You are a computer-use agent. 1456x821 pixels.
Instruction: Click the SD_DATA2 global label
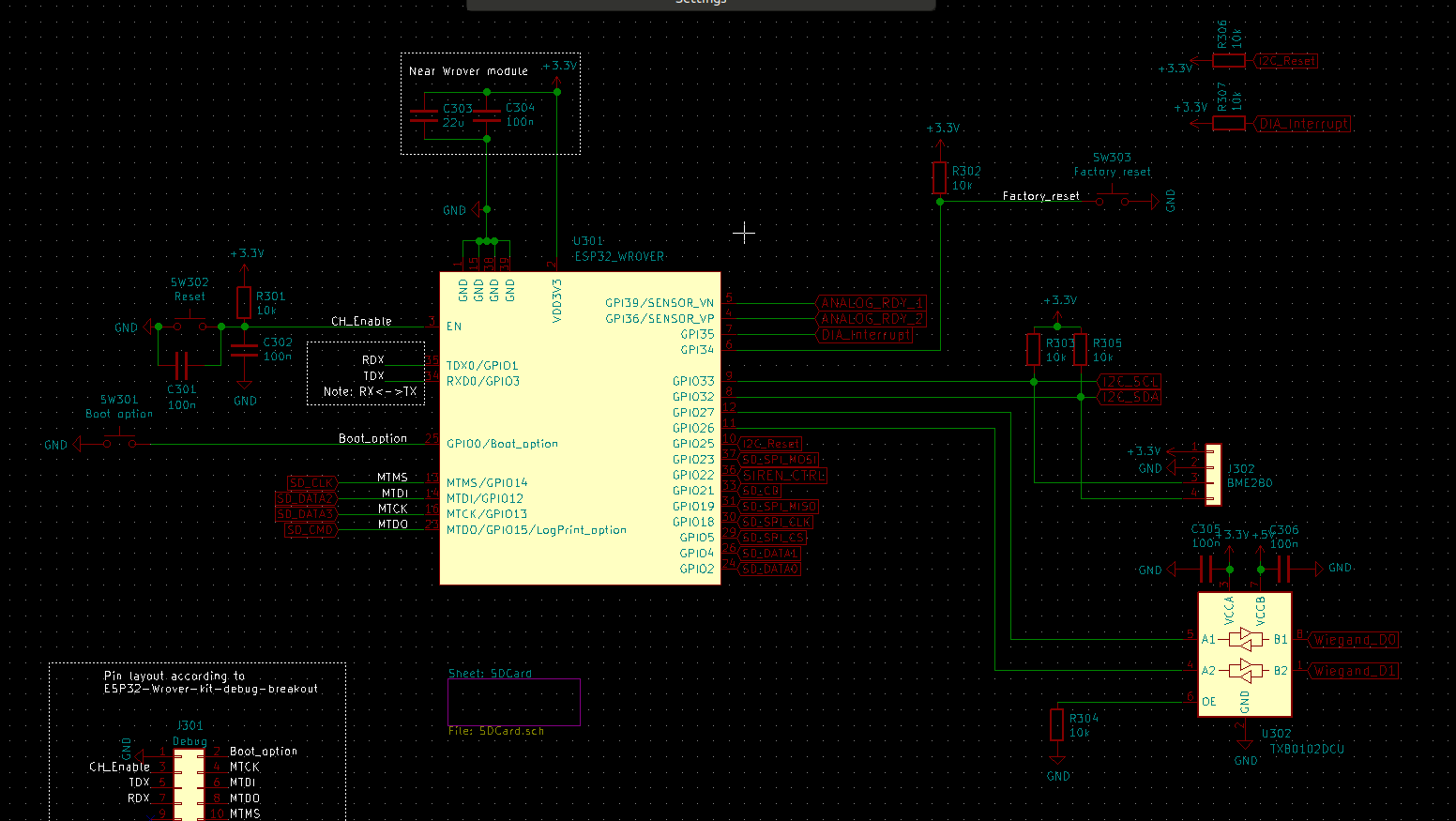click(306, 498)
